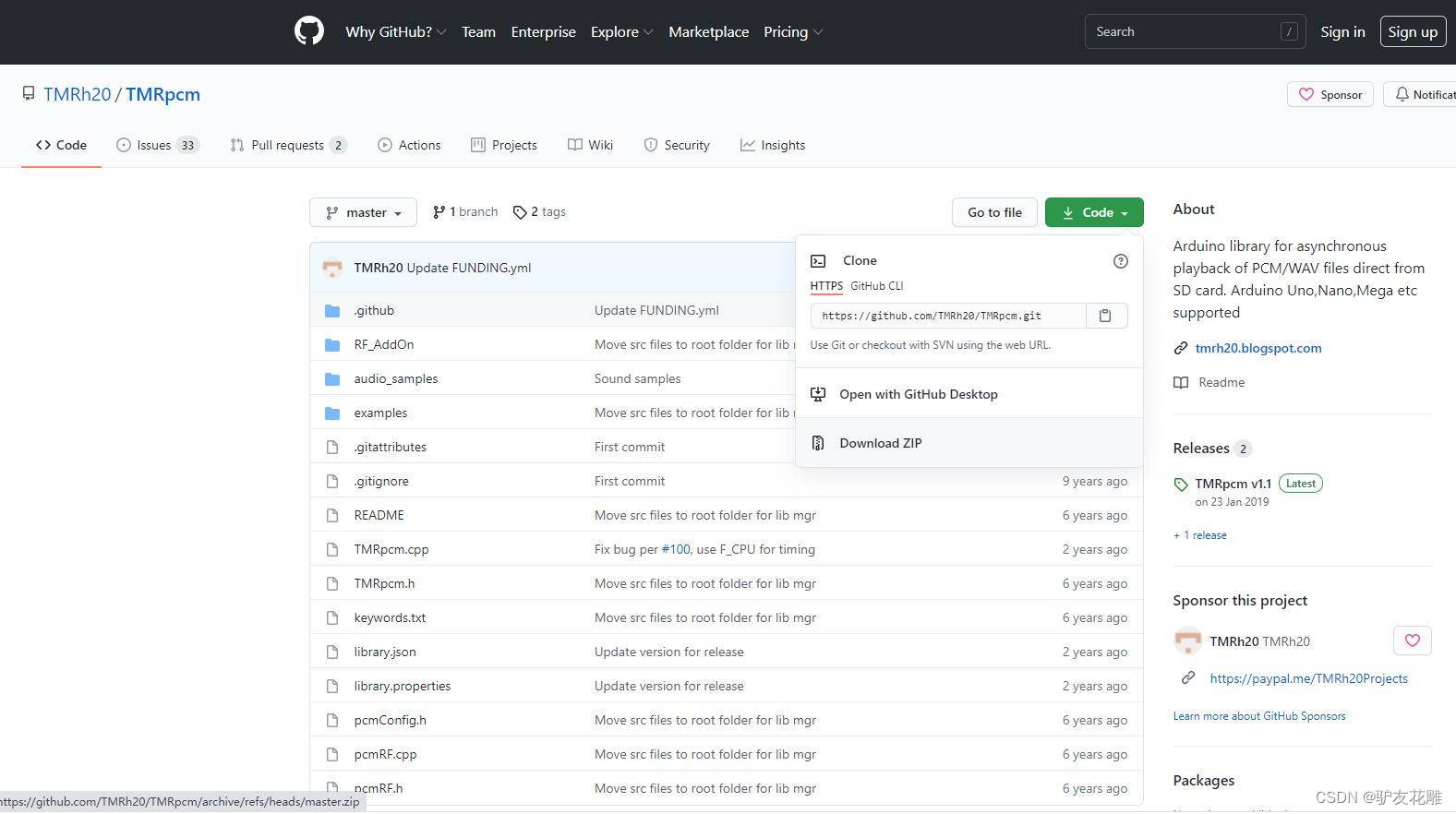Click the repository icon before TMRh20/TMRpcm
Screen dimensions: 1456x814
click(x=29, y=94)
